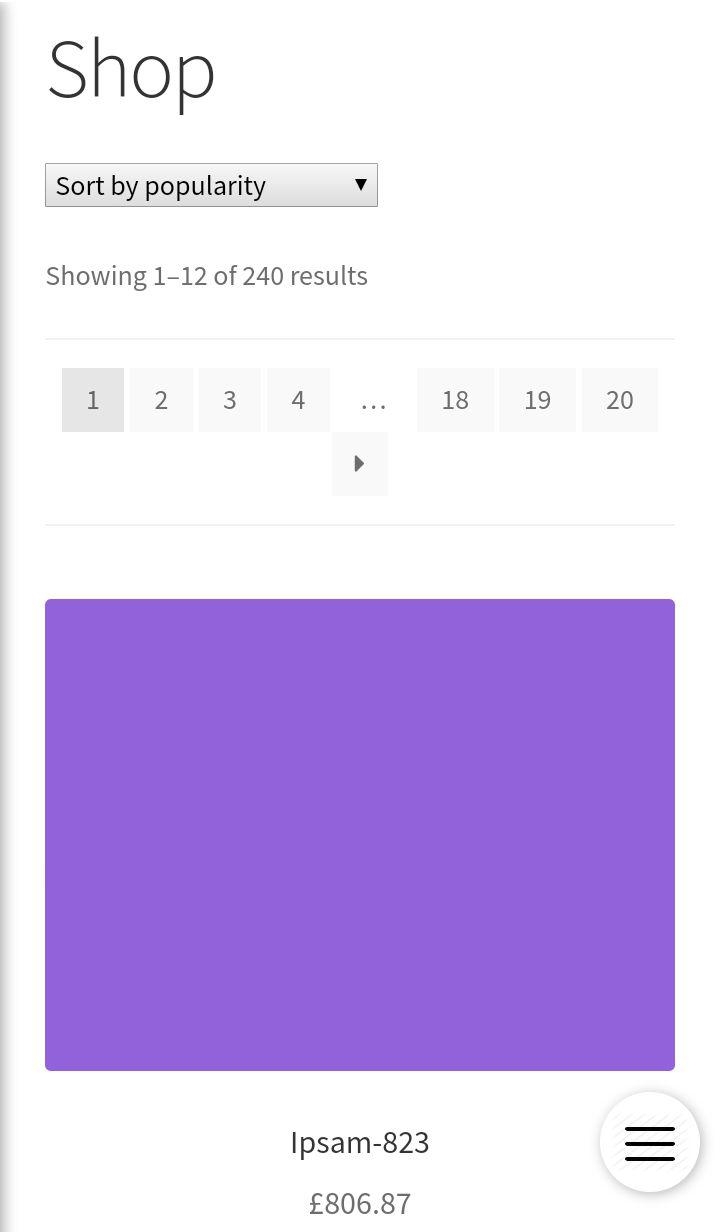Open the Sort by popularity dropdown
The height and width of the screenshot is (1232, 720).
pyautogui.click(x=211, y=185)
